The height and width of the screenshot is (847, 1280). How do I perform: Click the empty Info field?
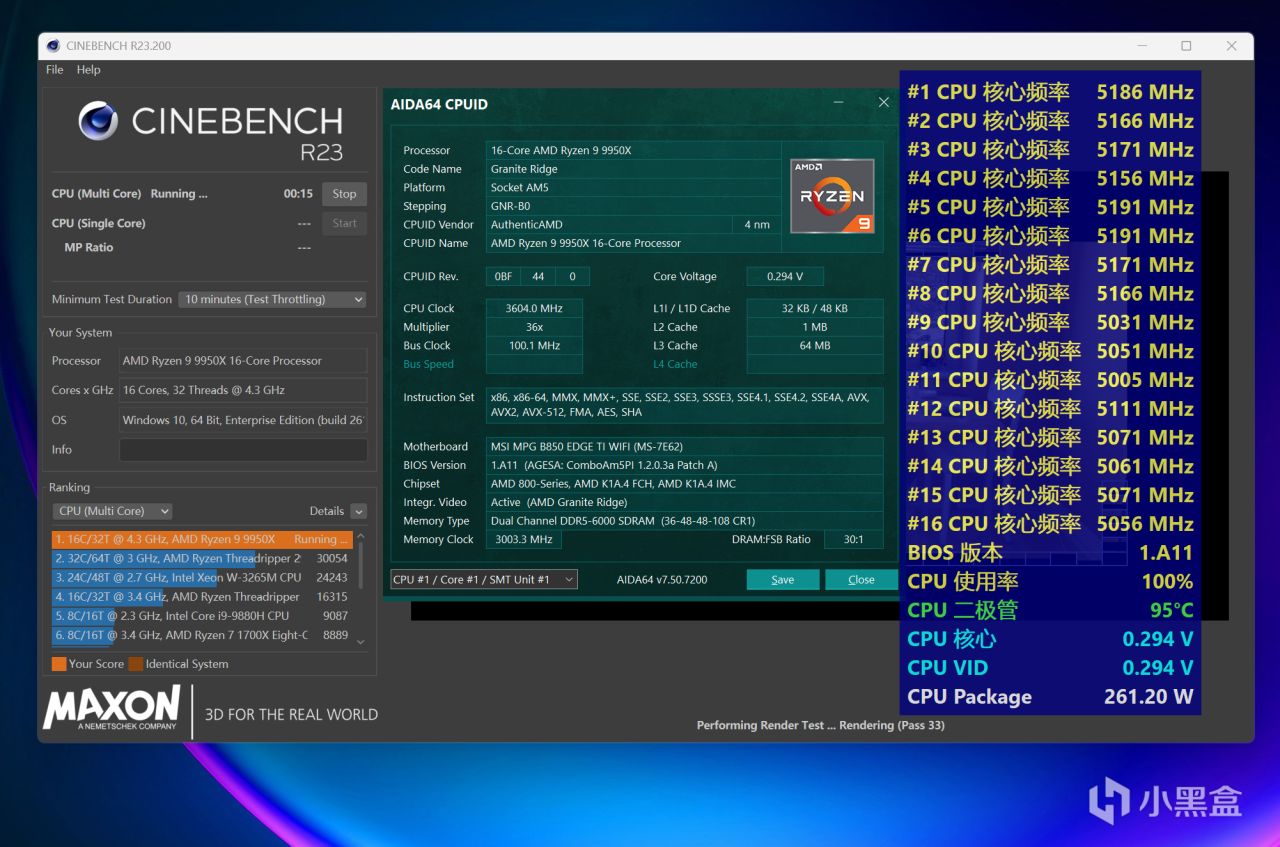click(243, 450)
